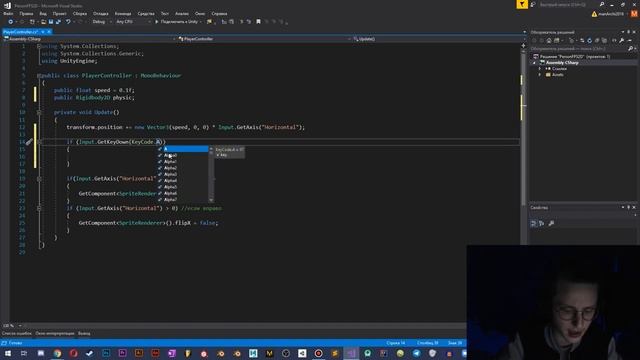
Task: Collapse the Update method outlining region
Action: tap(39, 112)
